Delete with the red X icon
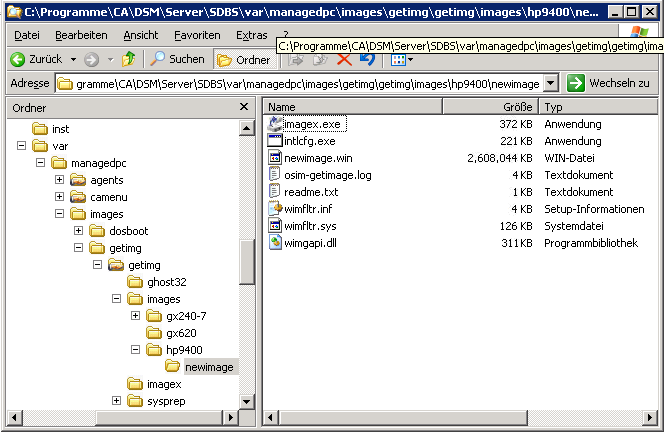Viewport: 664px width, 432px height. pyautogui.click(x=344, y=60)
